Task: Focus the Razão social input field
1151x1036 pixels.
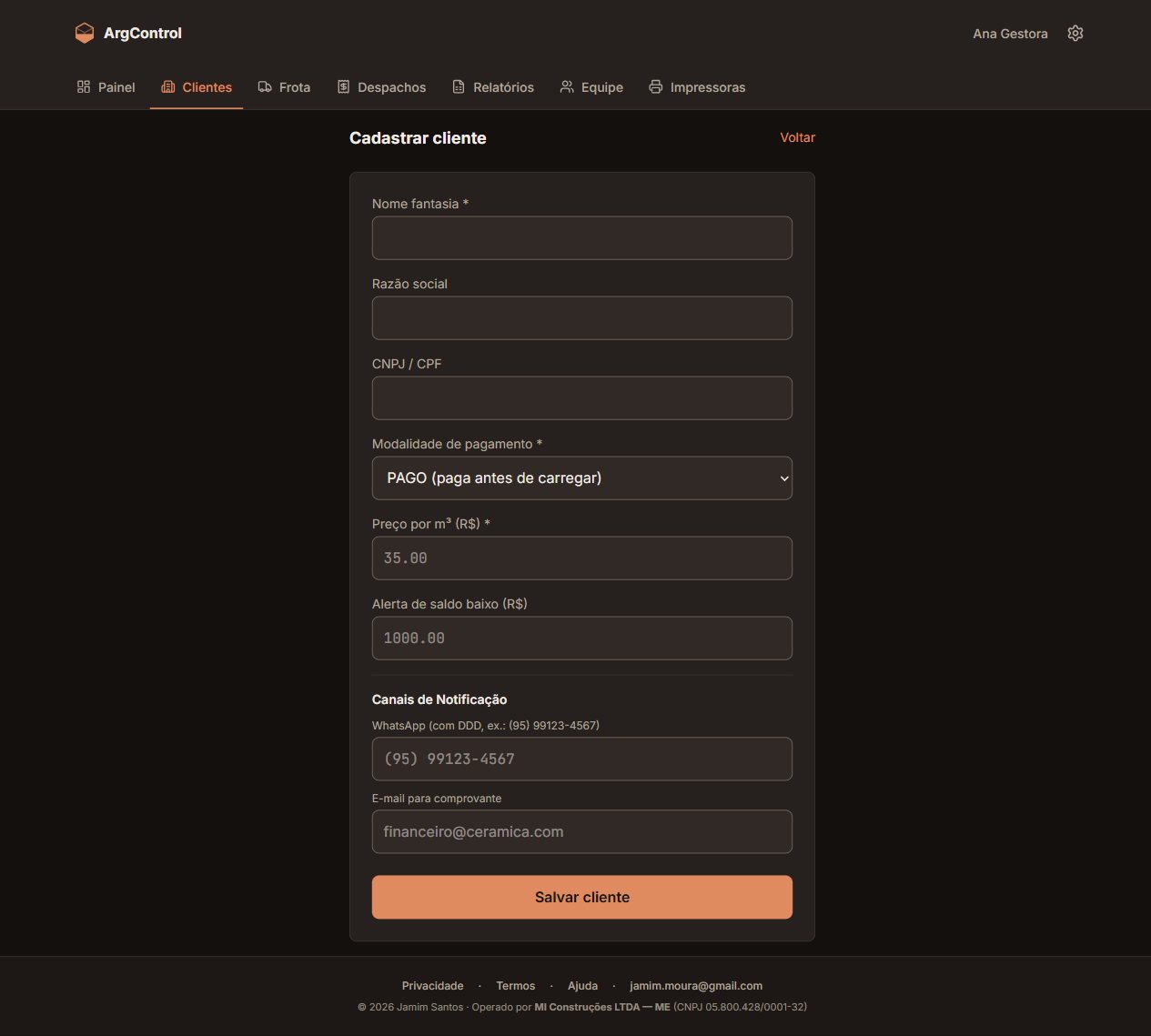Action: pos(582,318)
